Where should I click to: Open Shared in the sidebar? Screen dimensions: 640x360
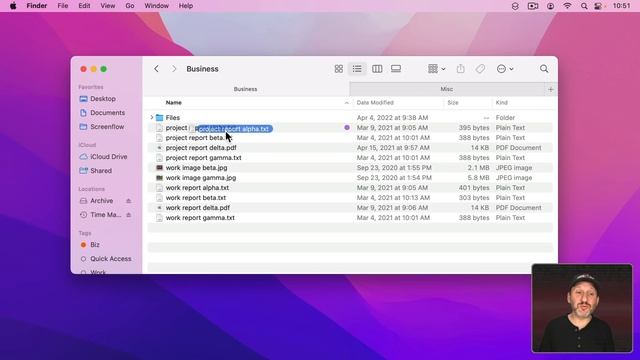(x=101, y=171)
